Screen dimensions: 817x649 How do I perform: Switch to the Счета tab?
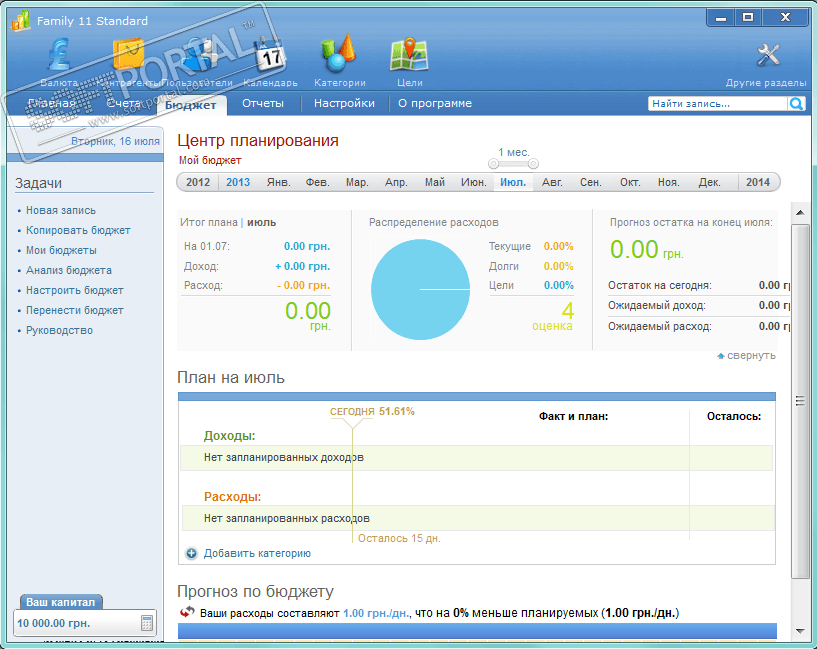coord(123,103)
